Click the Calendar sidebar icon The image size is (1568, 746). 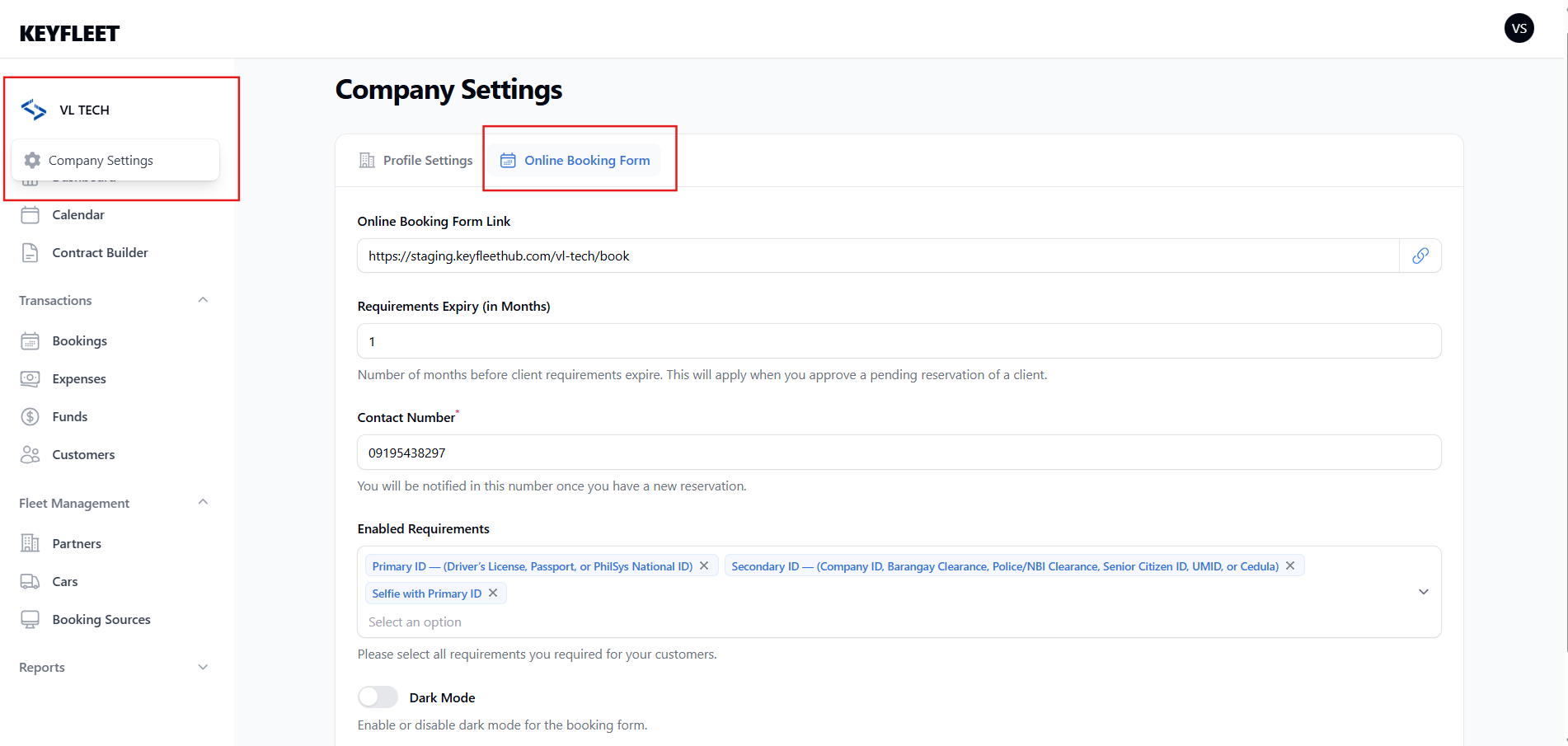(x=30, y=215)
